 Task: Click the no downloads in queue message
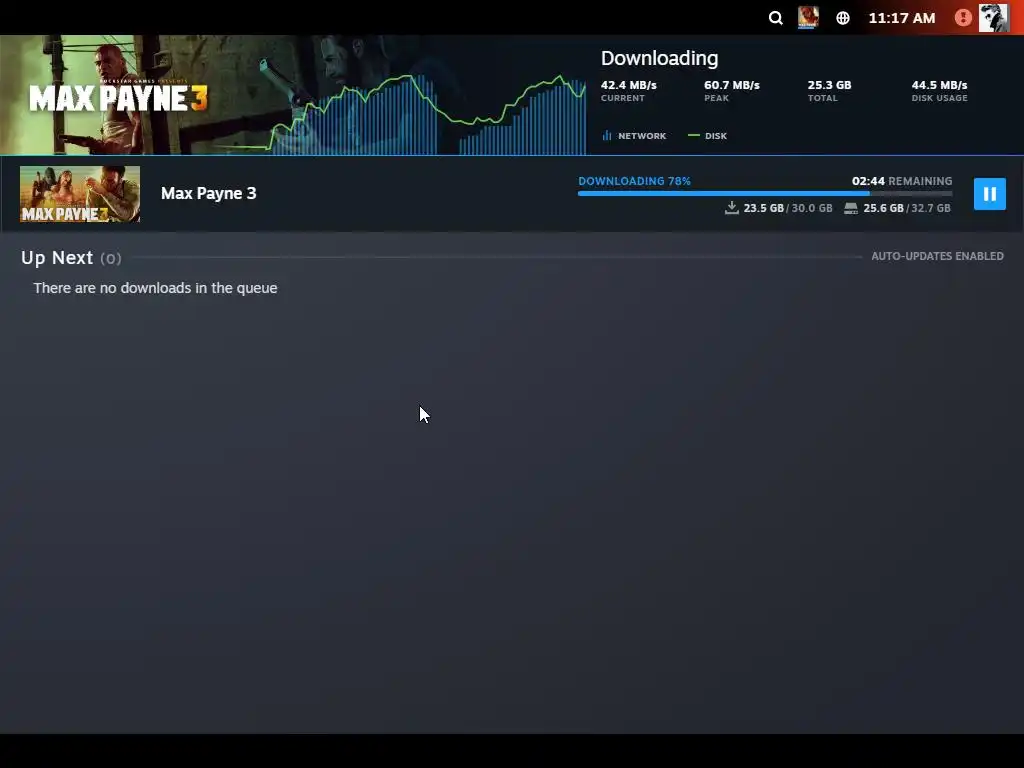click(155, 288)
